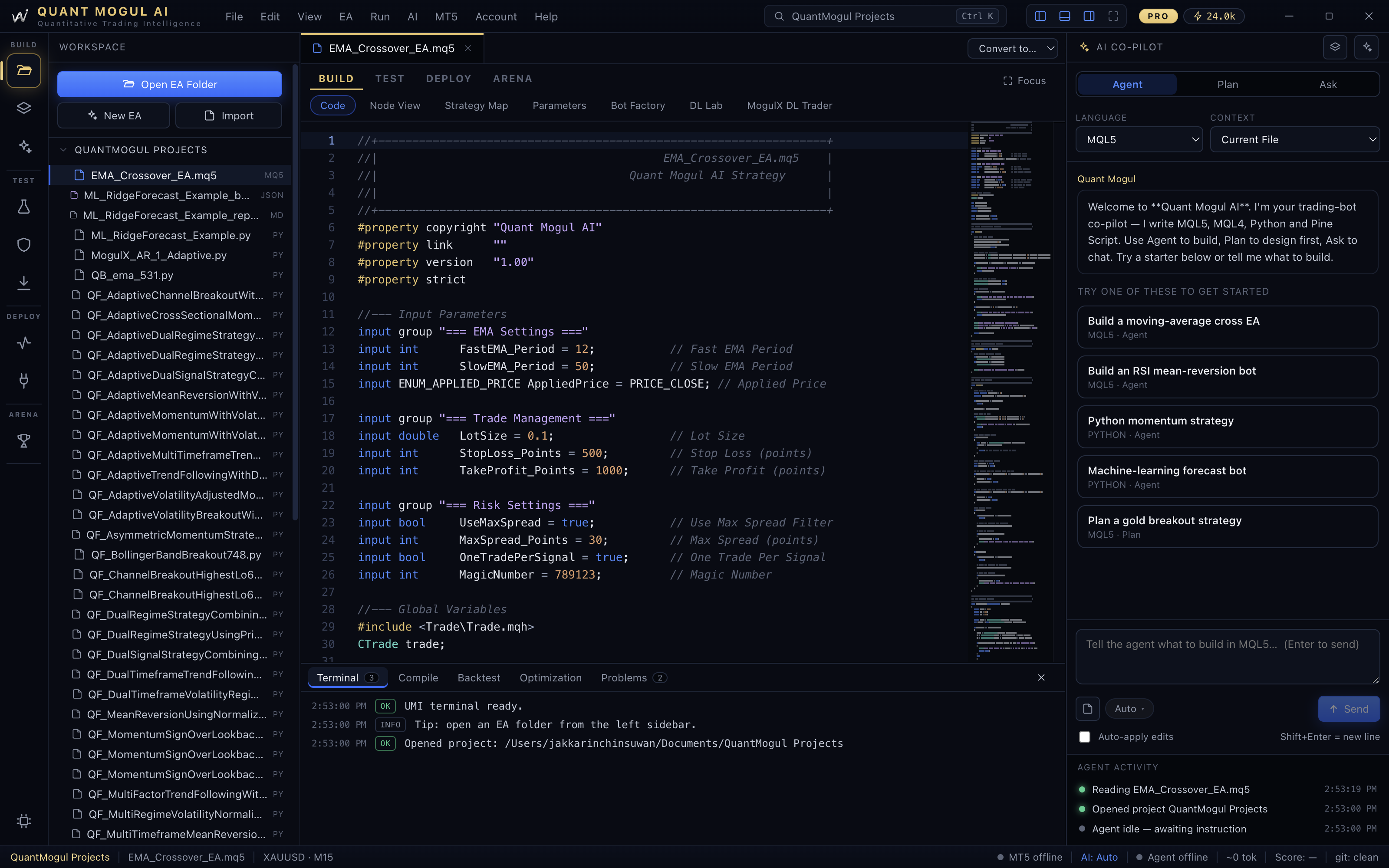The image size is (1389, 868).
Task: Open the pulse activity icon under Deploy
Action: 23,343
